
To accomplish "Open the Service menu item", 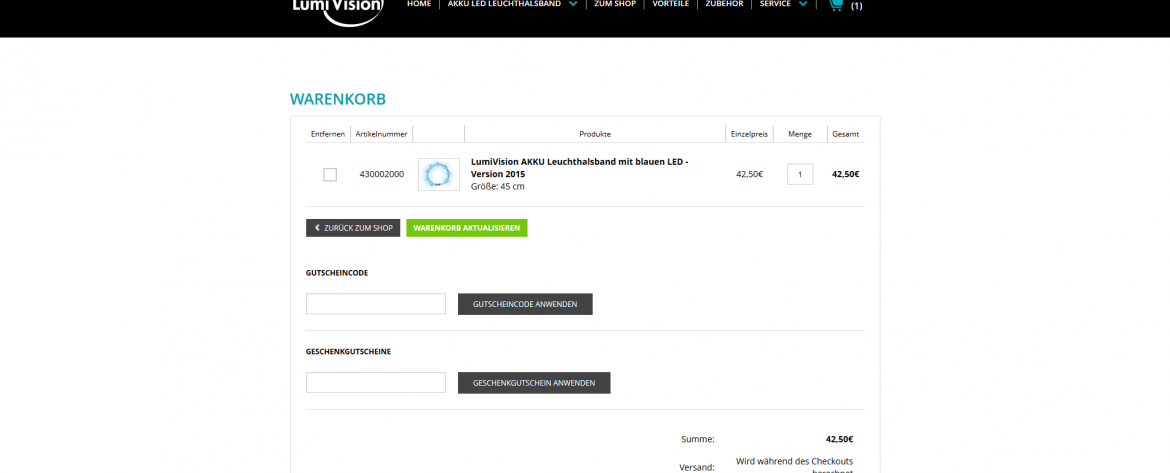I will 775,4.
